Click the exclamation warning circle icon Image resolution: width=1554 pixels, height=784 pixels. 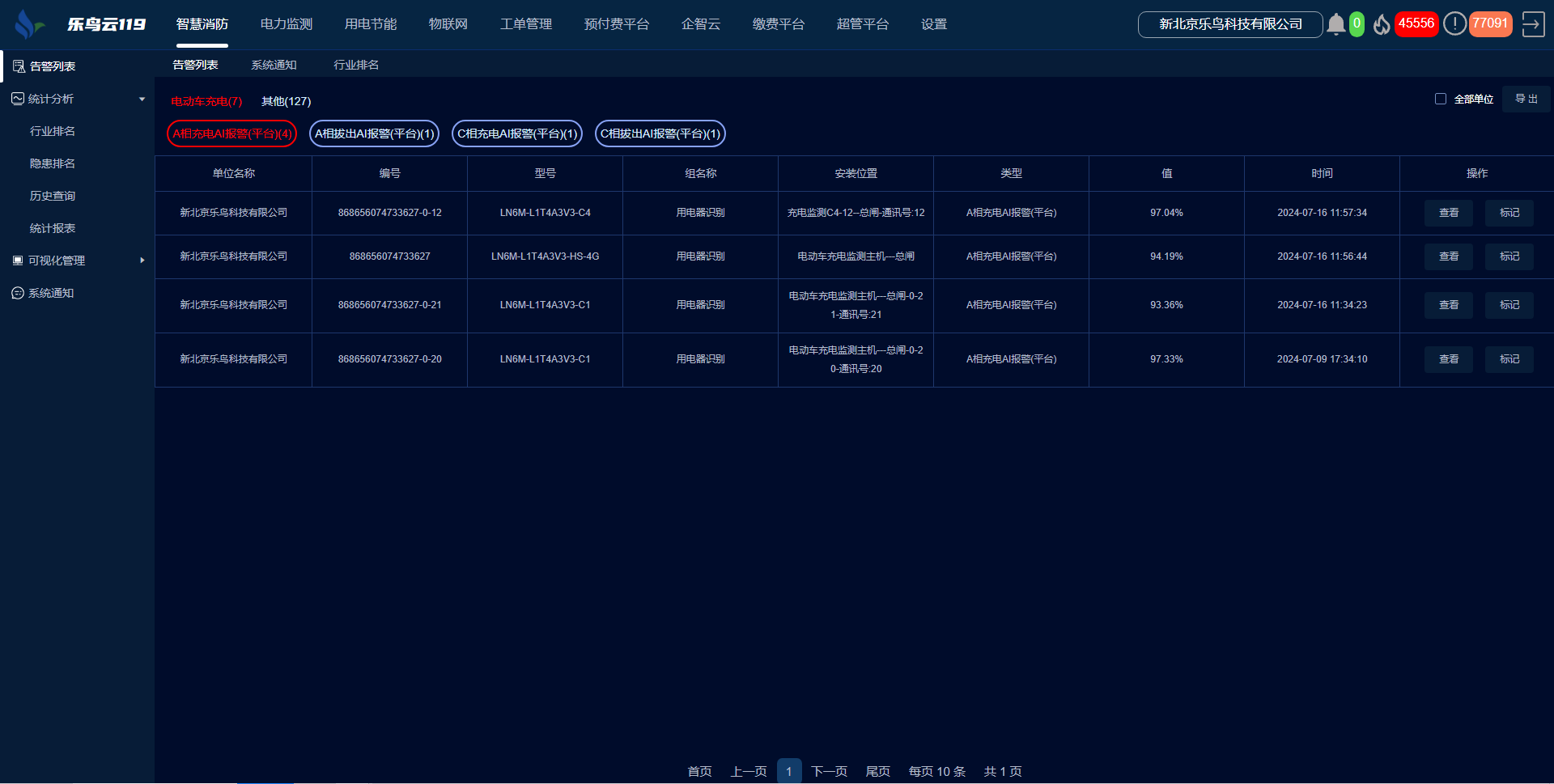tap(1454, 24)
